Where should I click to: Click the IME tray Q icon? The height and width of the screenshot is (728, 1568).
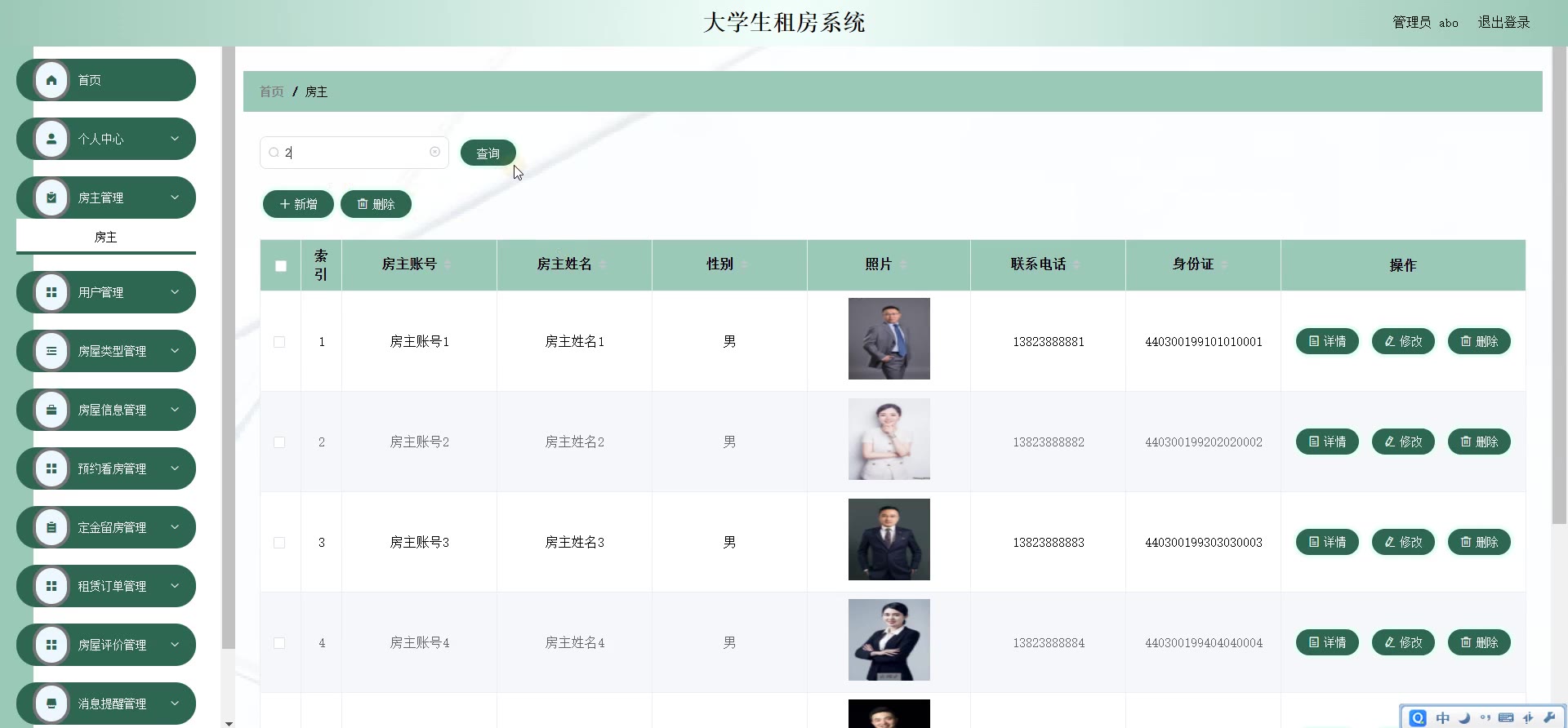click(x=1418, y=718)
